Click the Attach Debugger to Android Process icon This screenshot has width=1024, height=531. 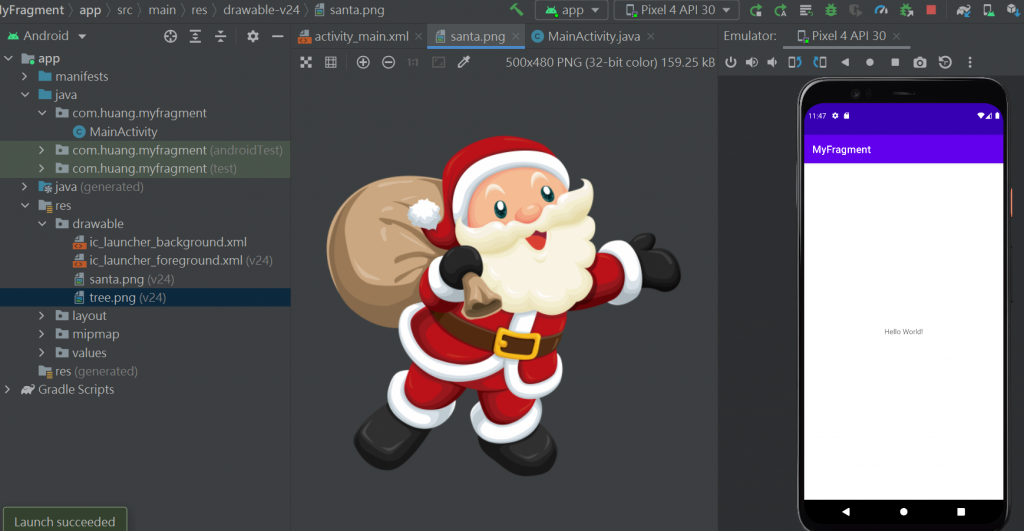point(906,10)
